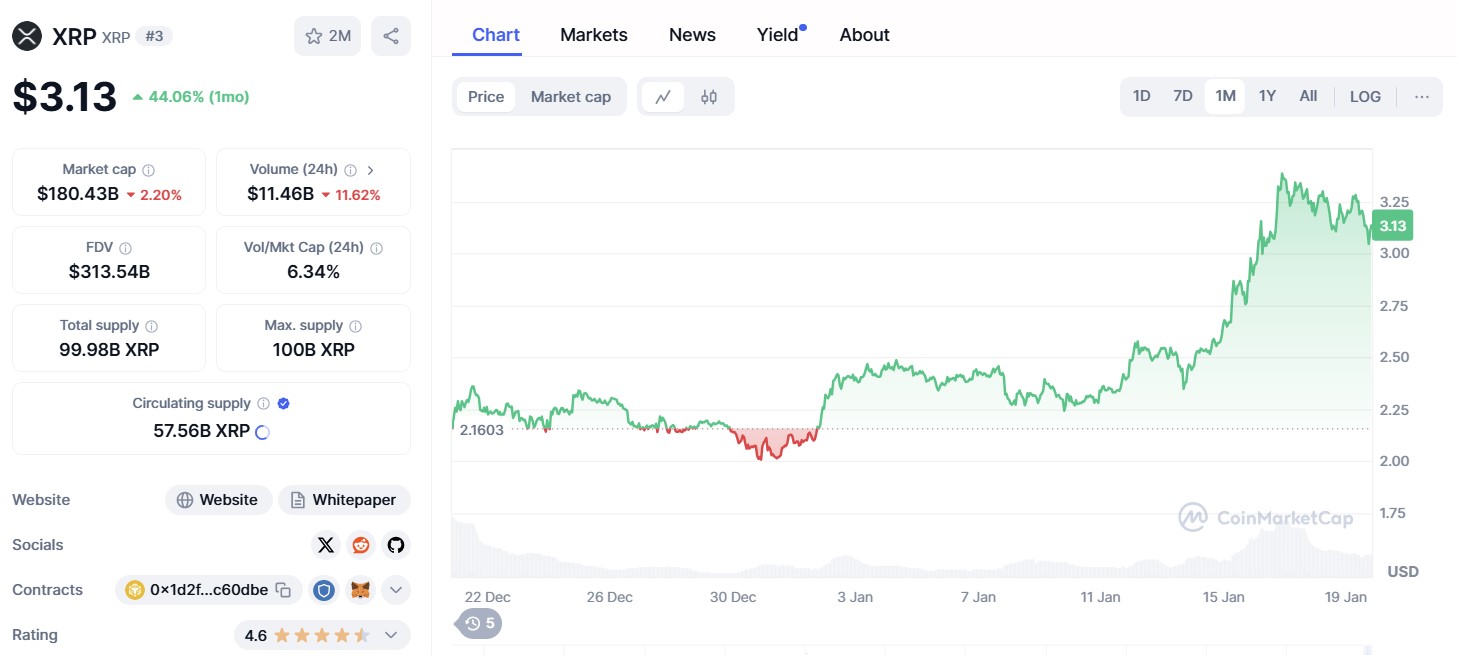Open the Circulating supply info icon
Screen dimensions: 1457x655
(x=263, y=404)
